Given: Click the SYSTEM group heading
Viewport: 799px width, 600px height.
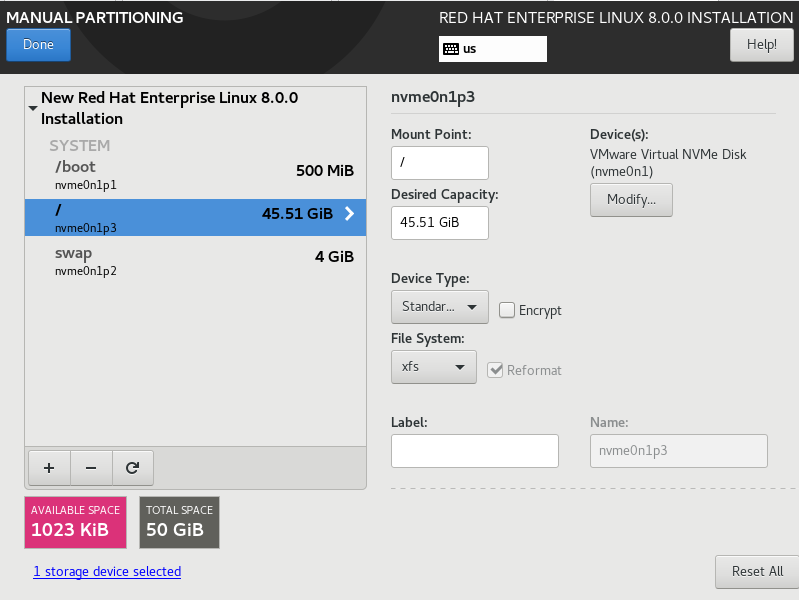Looking at the screenshot, I should [x=79, y=146].
